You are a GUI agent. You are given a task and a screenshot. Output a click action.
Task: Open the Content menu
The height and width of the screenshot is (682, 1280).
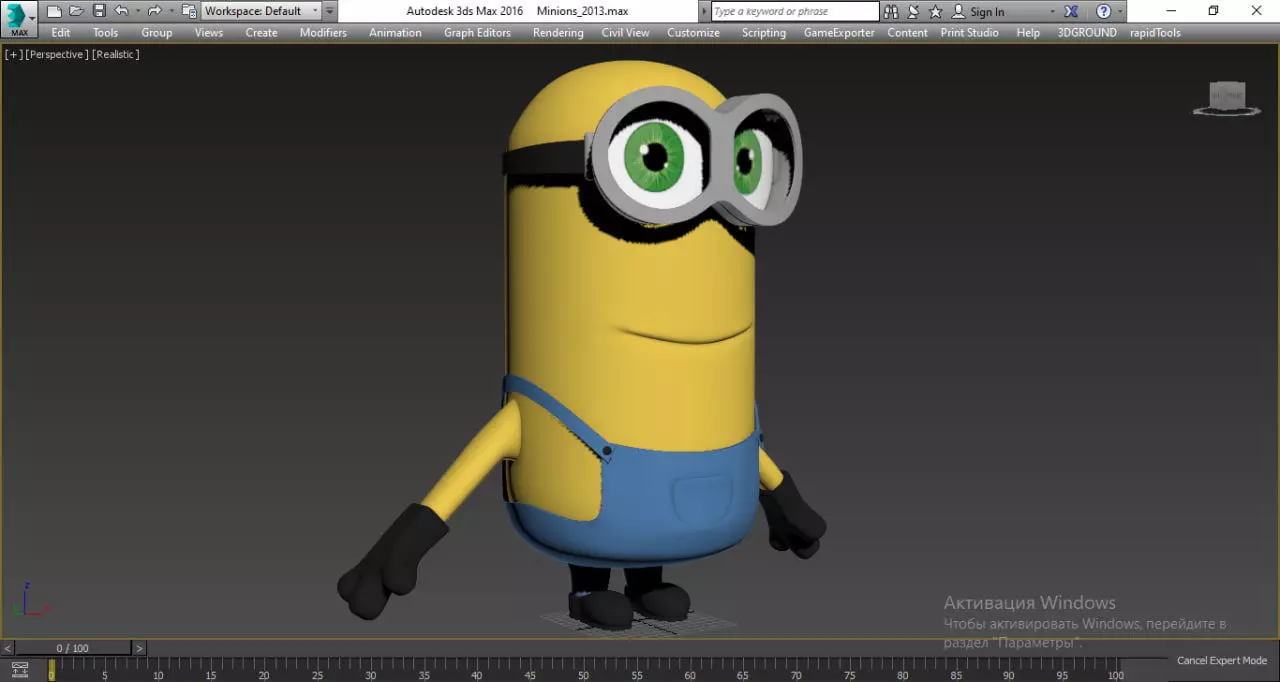[x=907, y=32]
